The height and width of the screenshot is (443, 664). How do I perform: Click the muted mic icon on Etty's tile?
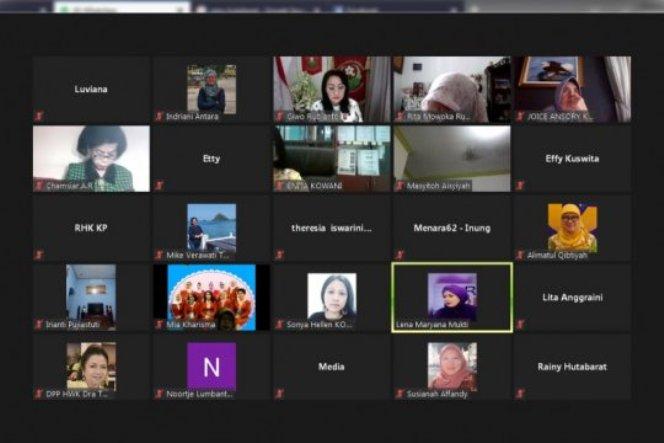(159, 185)
